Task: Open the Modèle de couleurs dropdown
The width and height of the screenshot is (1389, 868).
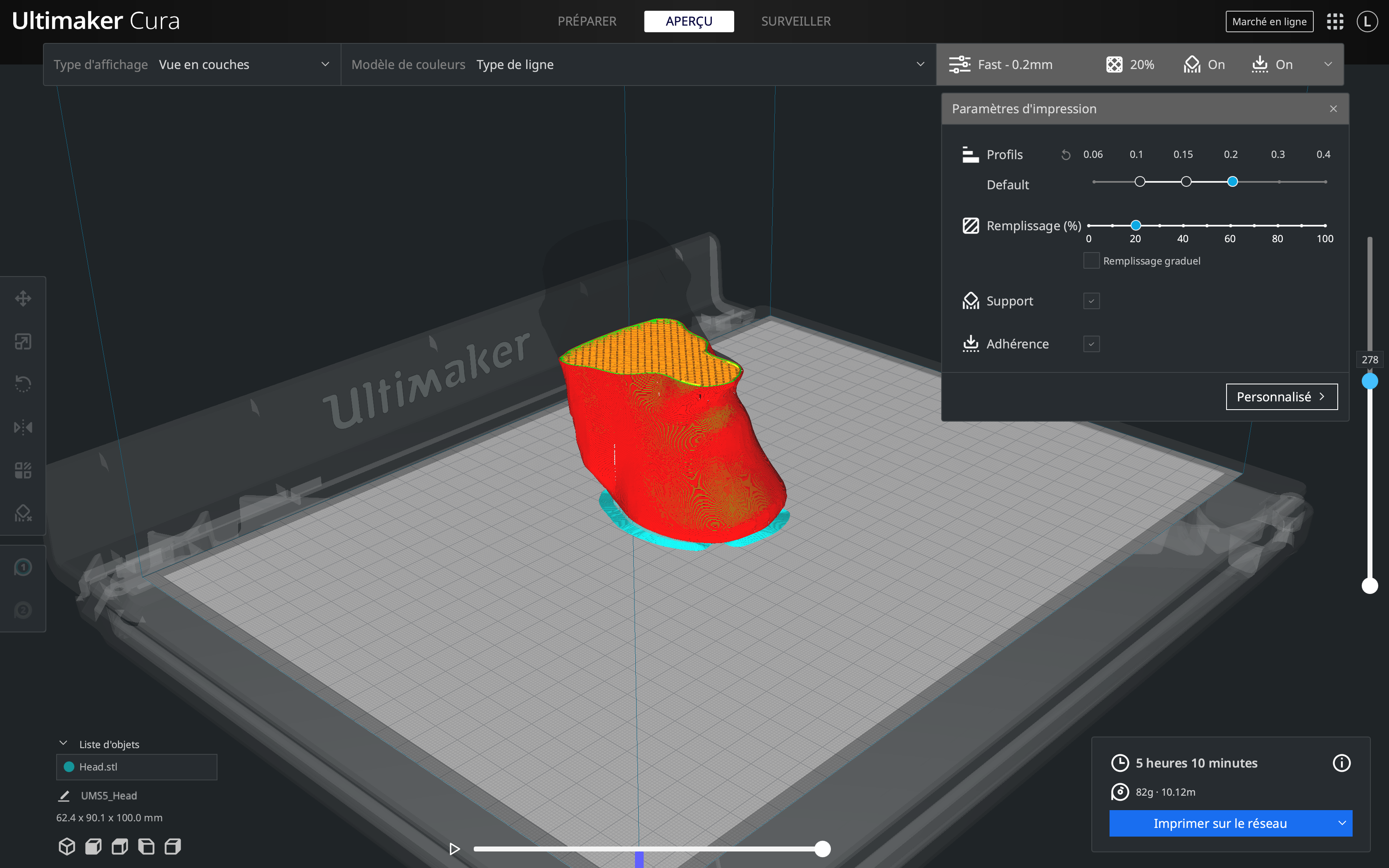Action: (638, 64)
